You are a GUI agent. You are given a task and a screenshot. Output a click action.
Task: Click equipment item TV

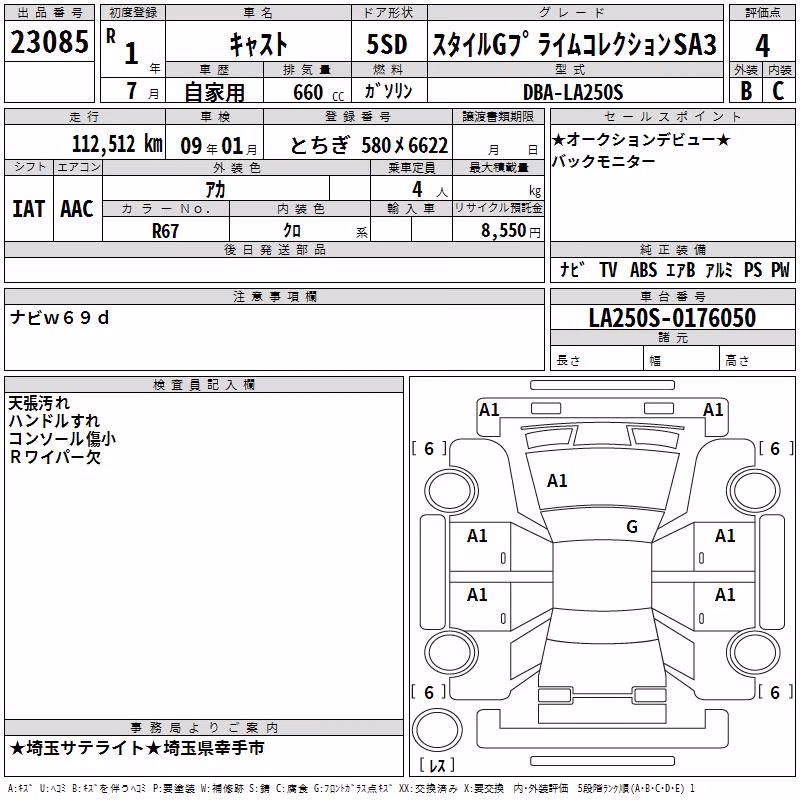tap(608, 270)
